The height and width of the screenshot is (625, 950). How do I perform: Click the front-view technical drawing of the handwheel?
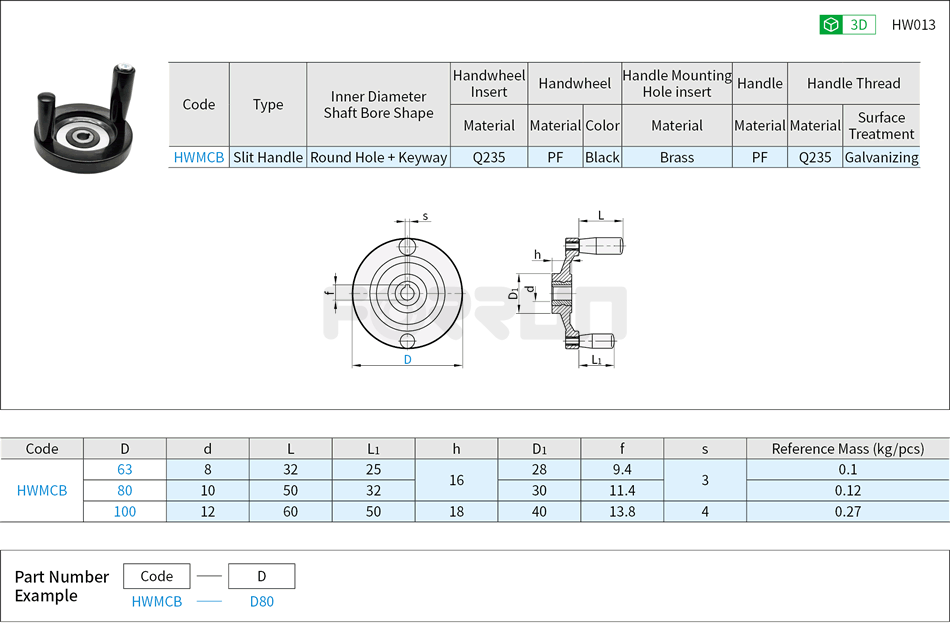pyautogui.click(x=408, y=295)
